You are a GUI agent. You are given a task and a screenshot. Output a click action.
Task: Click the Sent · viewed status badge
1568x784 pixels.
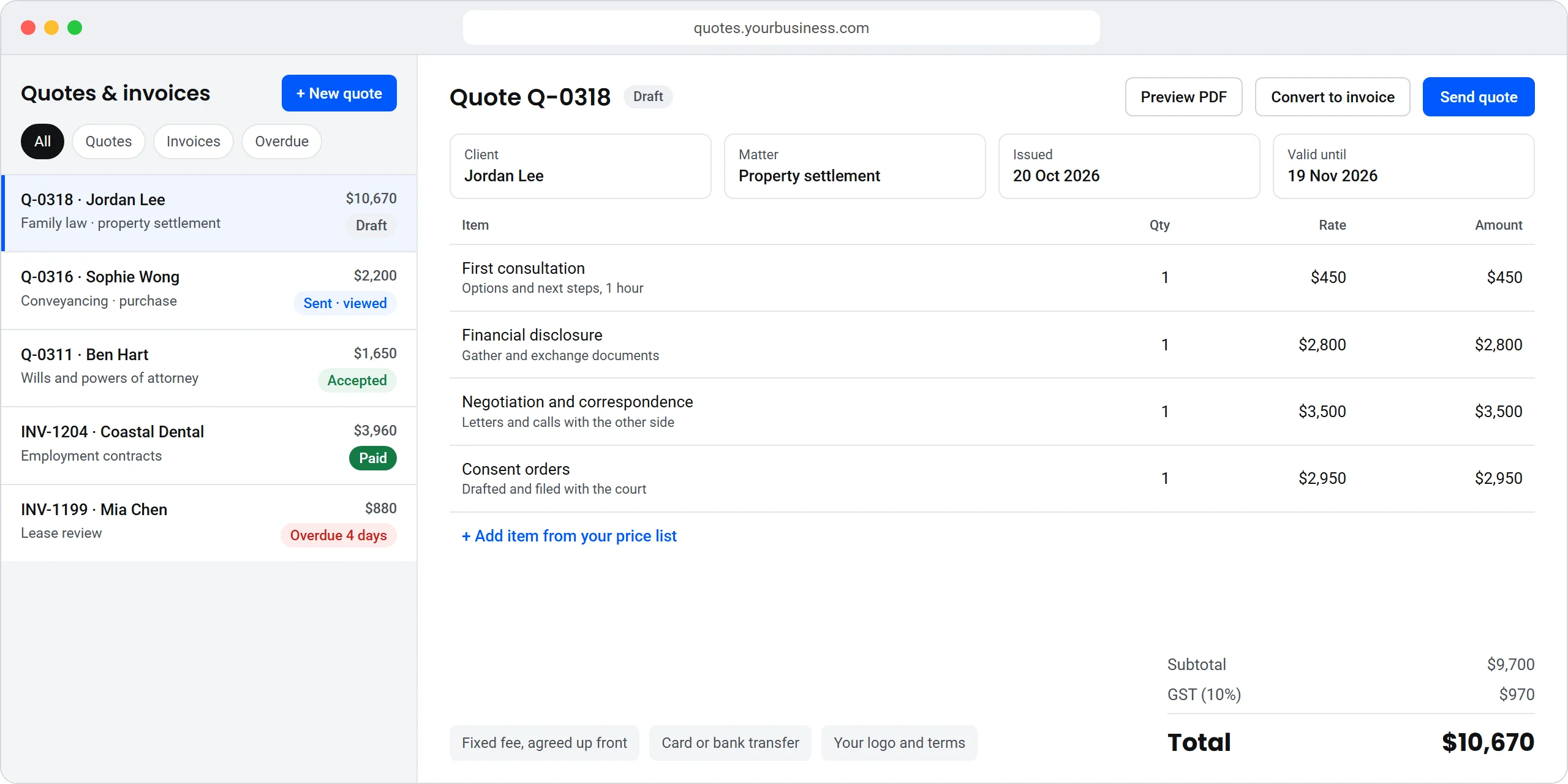click(x=345, y=303)
